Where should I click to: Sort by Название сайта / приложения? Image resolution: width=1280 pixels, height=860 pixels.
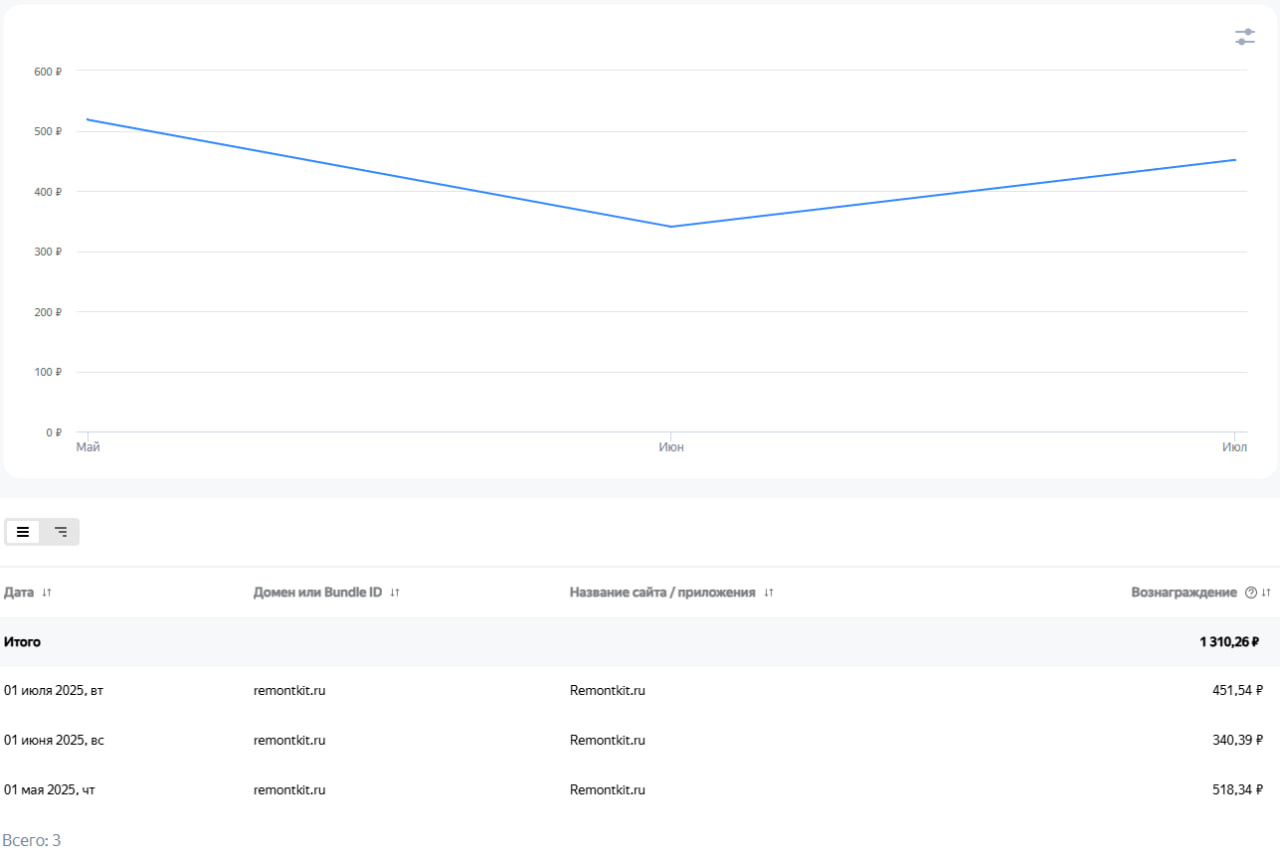(769, 593)
